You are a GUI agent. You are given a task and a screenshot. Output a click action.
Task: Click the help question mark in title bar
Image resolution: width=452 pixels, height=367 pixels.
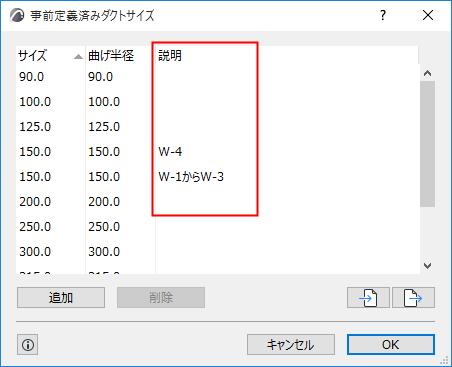tap(383, 15)
